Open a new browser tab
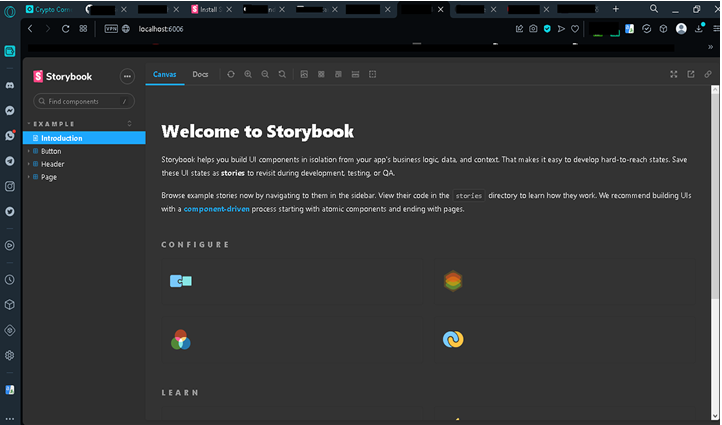The width and height of the screenshot is (722, 425). coord(616,9)
